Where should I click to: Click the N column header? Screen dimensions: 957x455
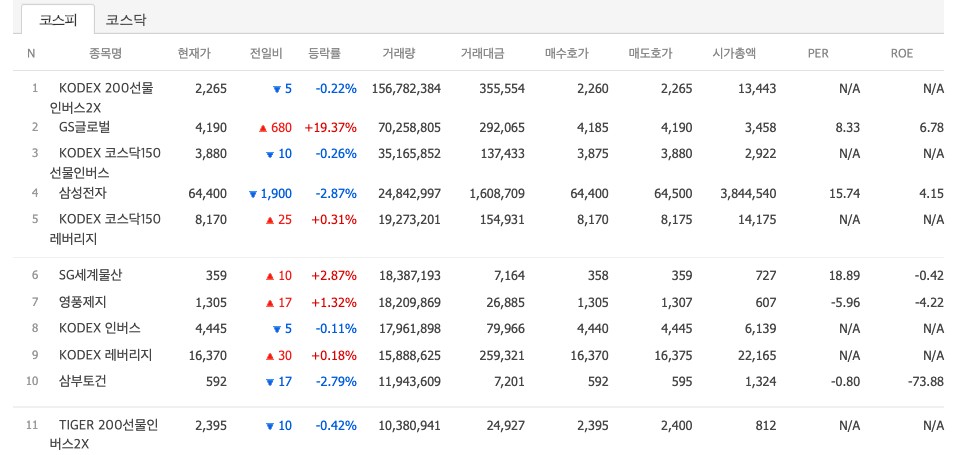(31, 54)
